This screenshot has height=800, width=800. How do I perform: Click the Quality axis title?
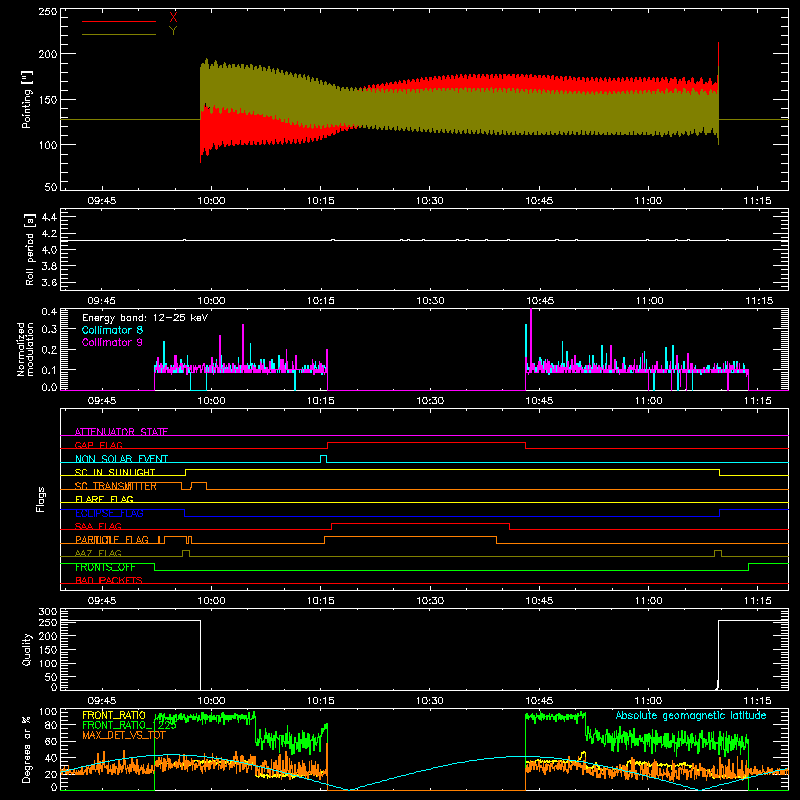[27, 649]
